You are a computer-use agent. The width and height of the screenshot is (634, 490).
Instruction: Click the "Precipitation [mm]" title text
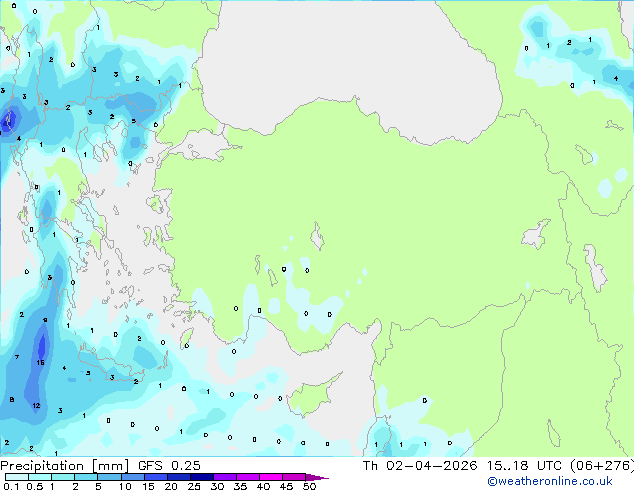coord(65,466)
